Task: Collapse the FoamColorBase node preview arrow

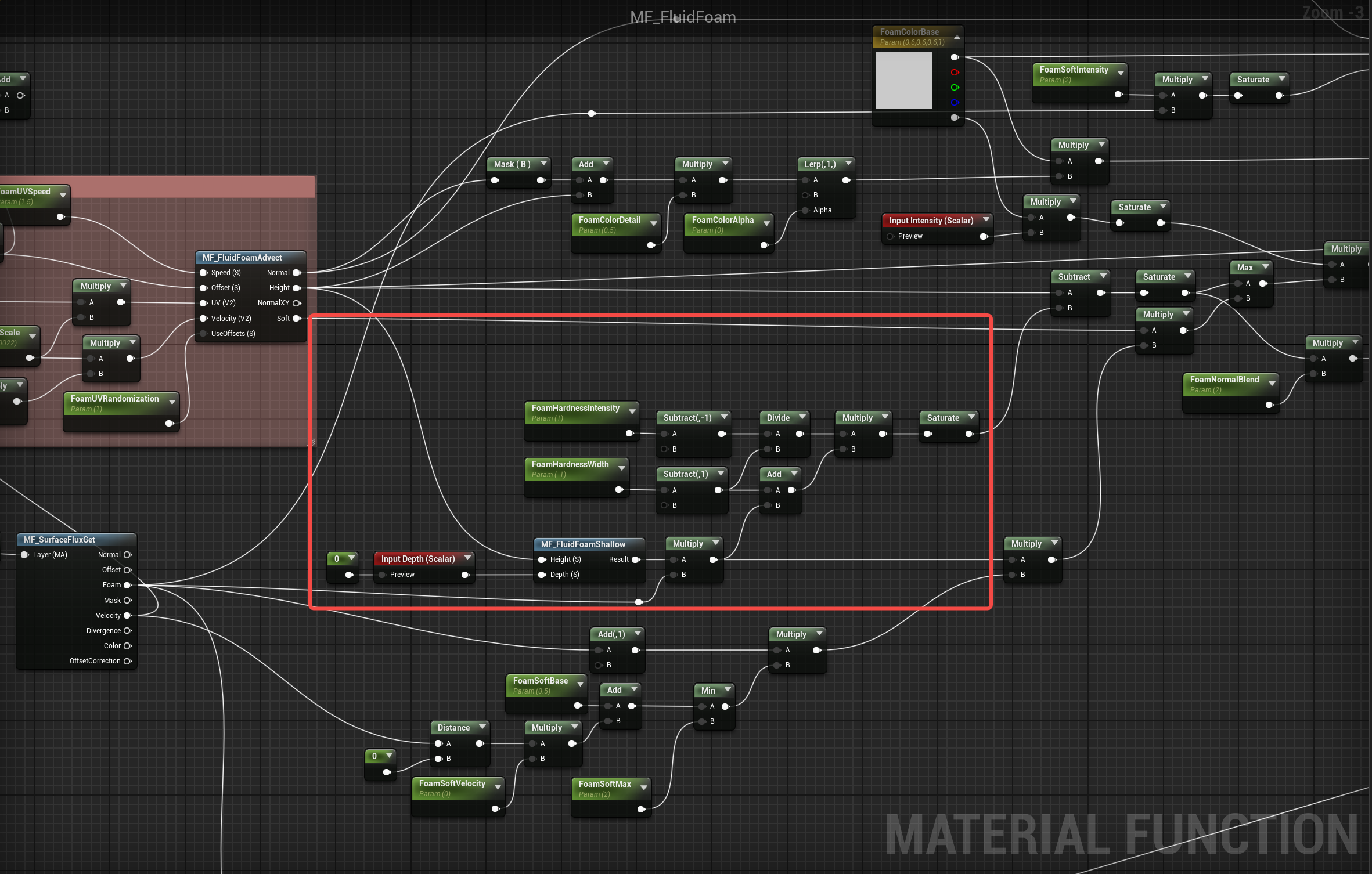Action: point(957,38)
